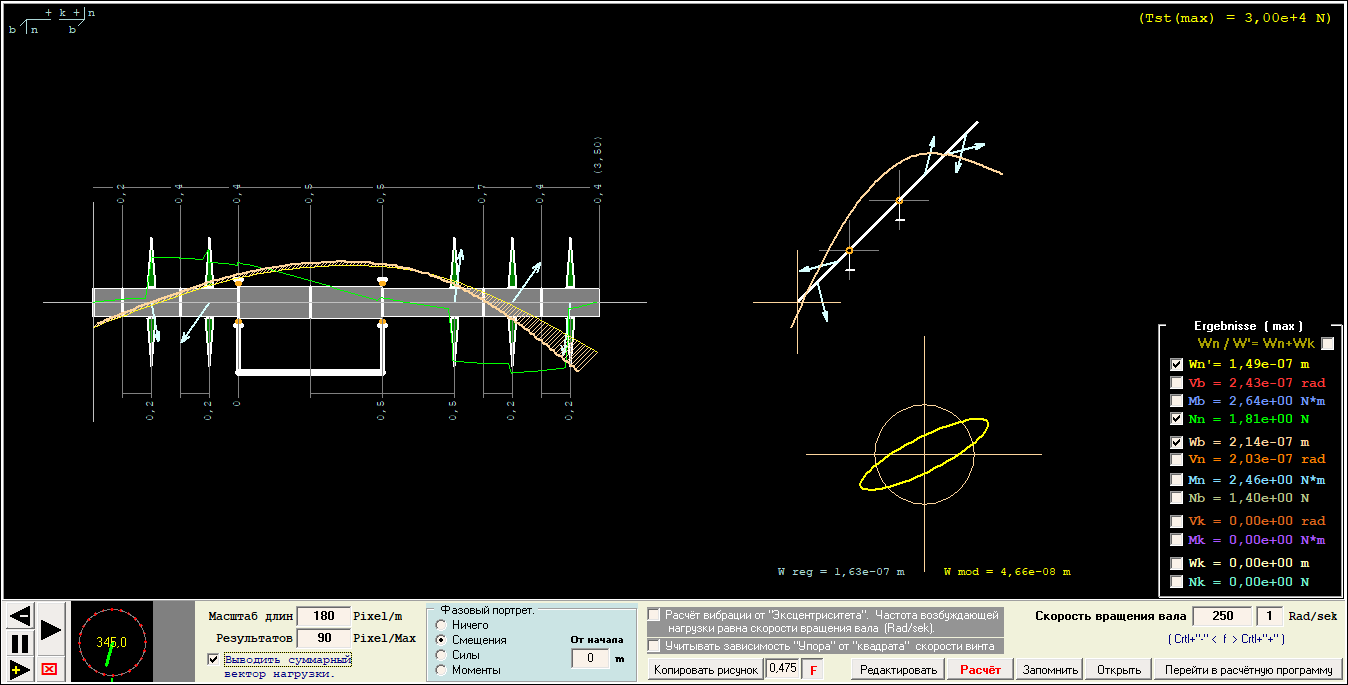Click the coordinate axes legend icon

click(52, 21)
